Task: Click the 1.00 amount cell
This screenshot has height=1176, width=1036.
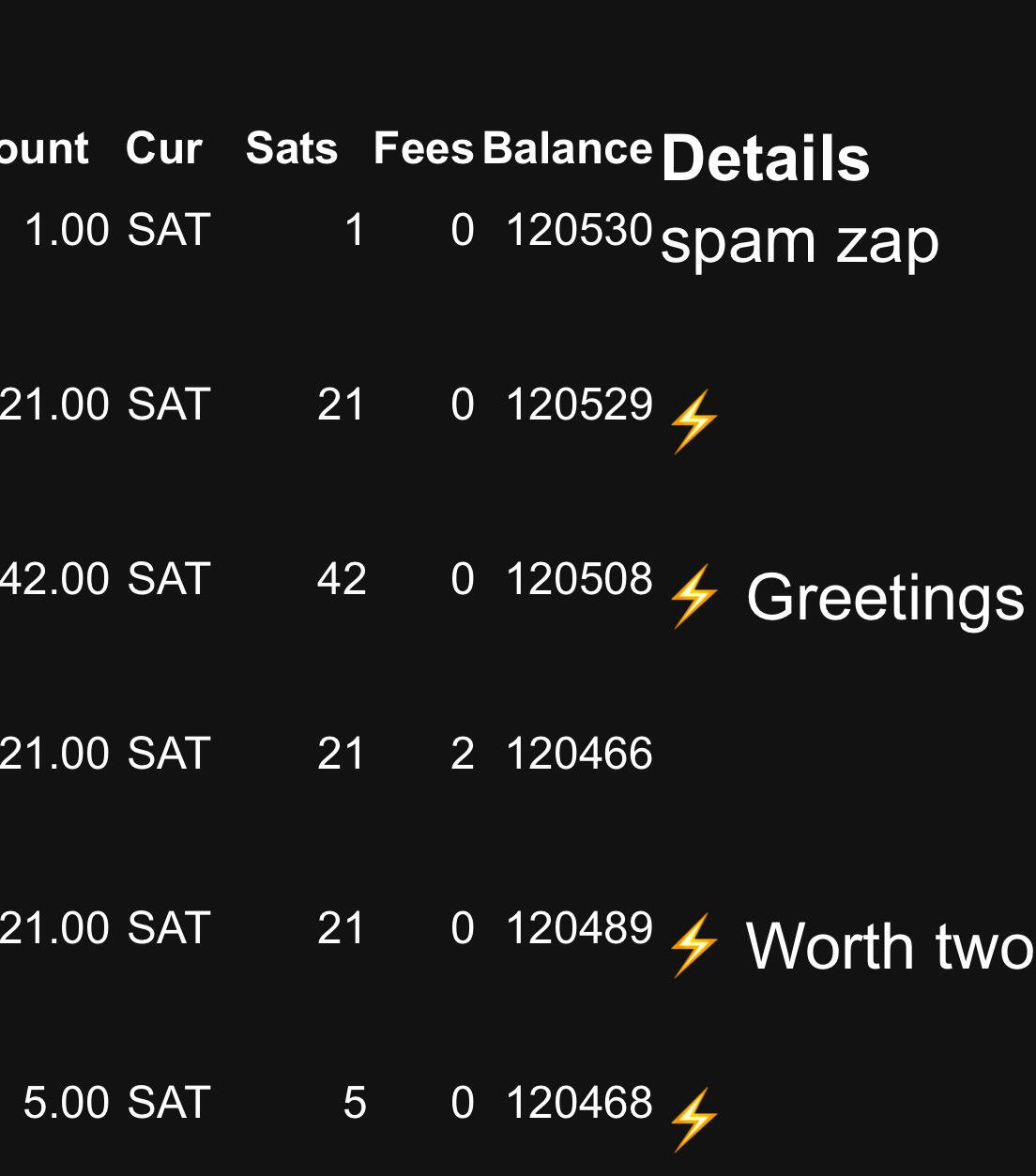Action: point(66,230)
